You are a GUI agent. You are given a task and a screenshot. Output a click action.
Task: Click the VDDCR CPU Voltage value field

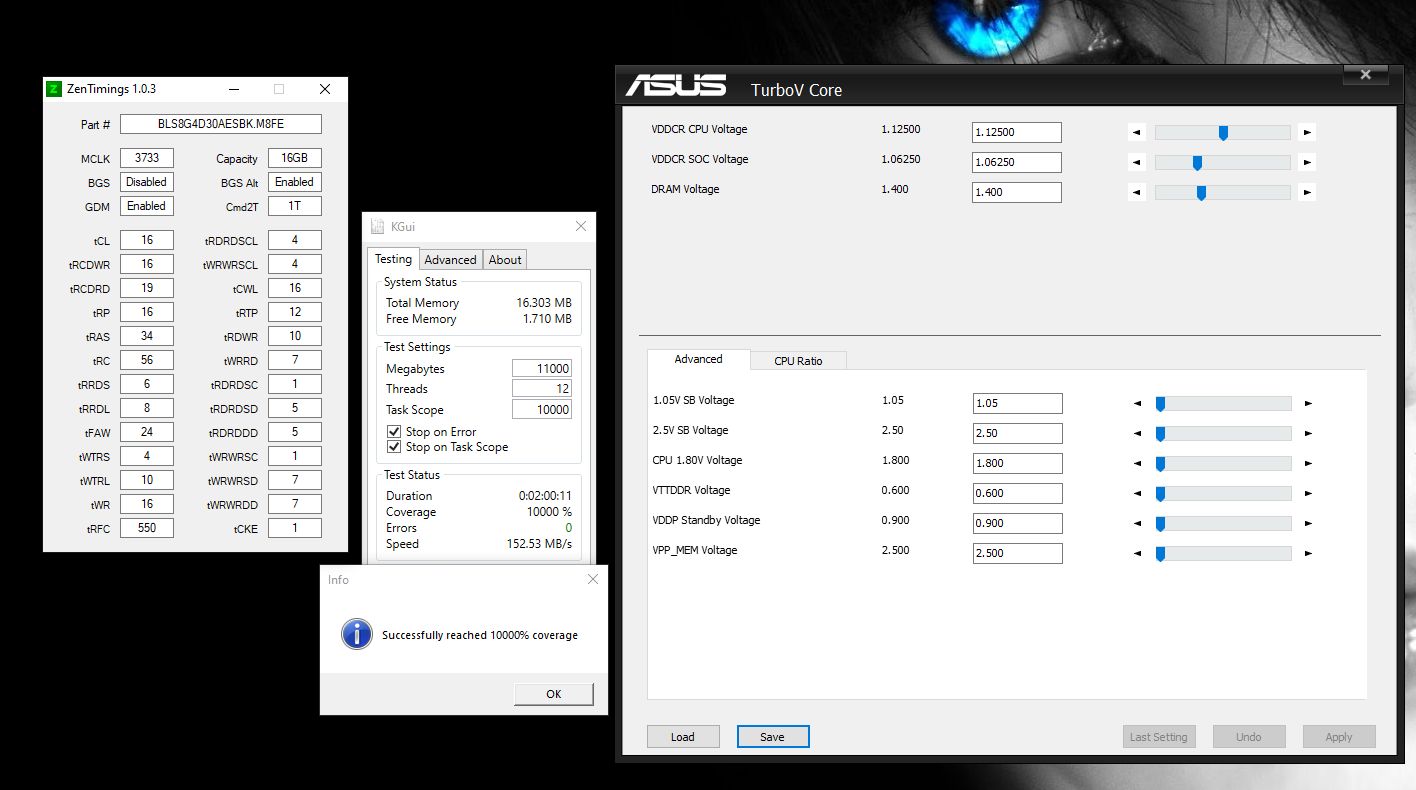click(1017, 132)
